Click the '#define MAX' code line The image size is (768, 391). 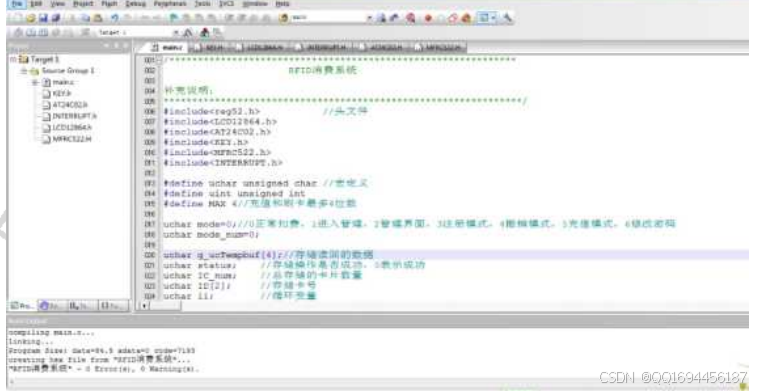pyautogui.click(x=260, y=204)
